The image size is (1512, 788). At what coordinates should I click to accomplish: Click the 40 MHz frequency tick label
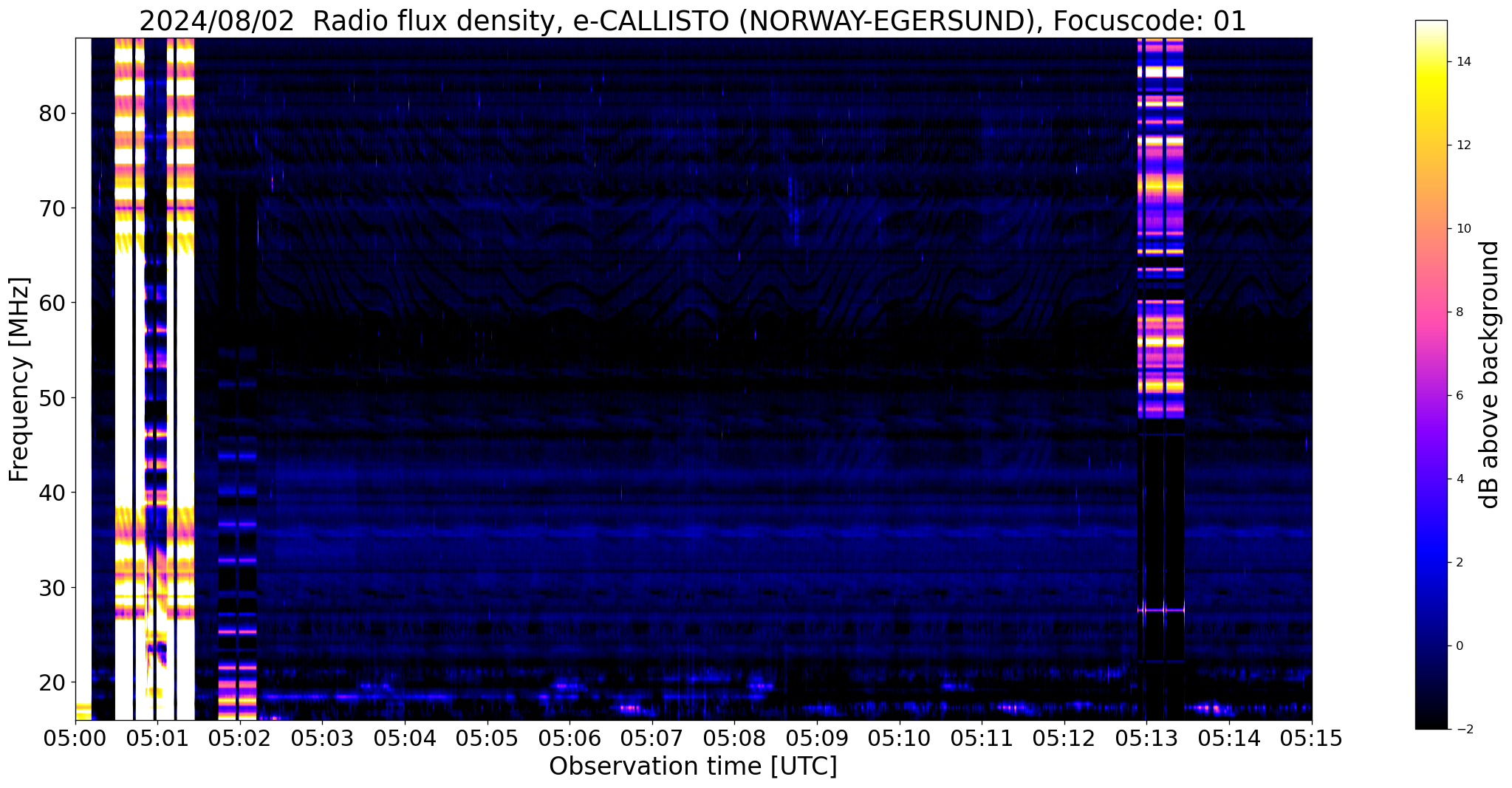[52, 493]
